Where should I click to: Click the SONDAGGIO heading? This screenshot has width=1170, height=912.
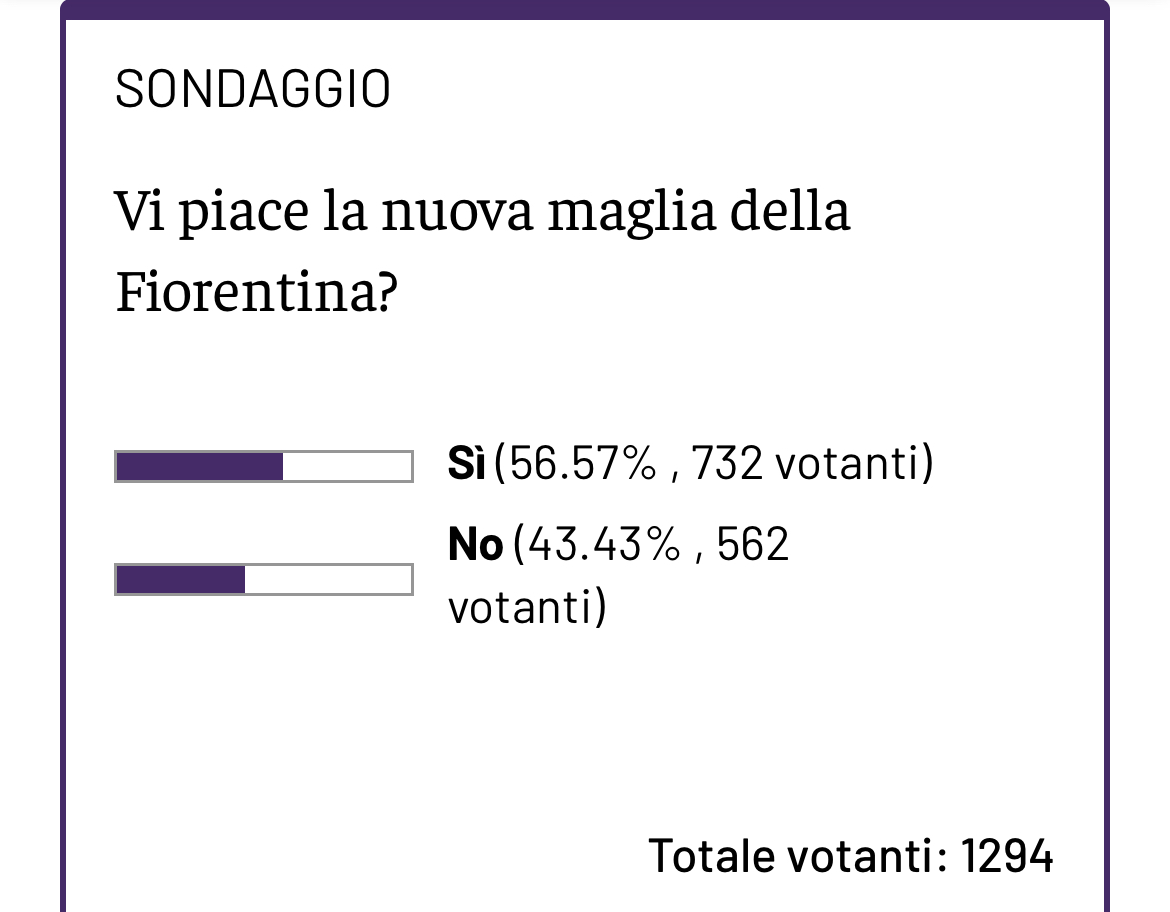click(253, 90)
